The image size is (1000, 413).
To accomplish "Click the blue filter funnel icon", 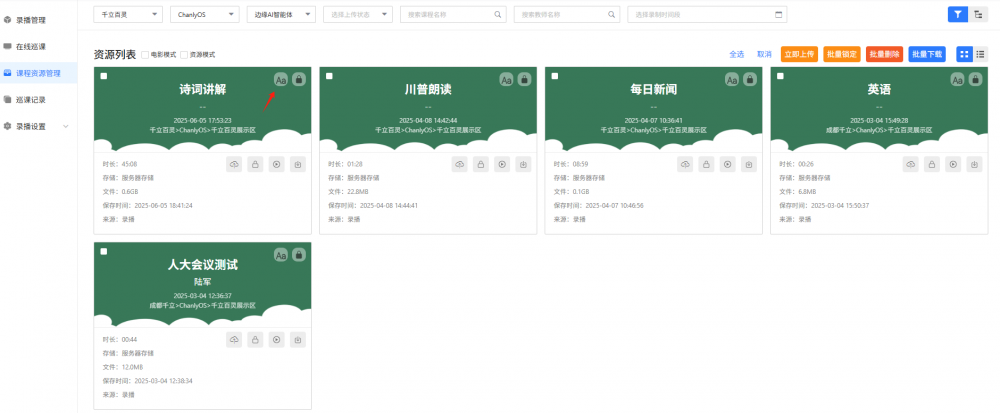I will click(x=957, y=14).
